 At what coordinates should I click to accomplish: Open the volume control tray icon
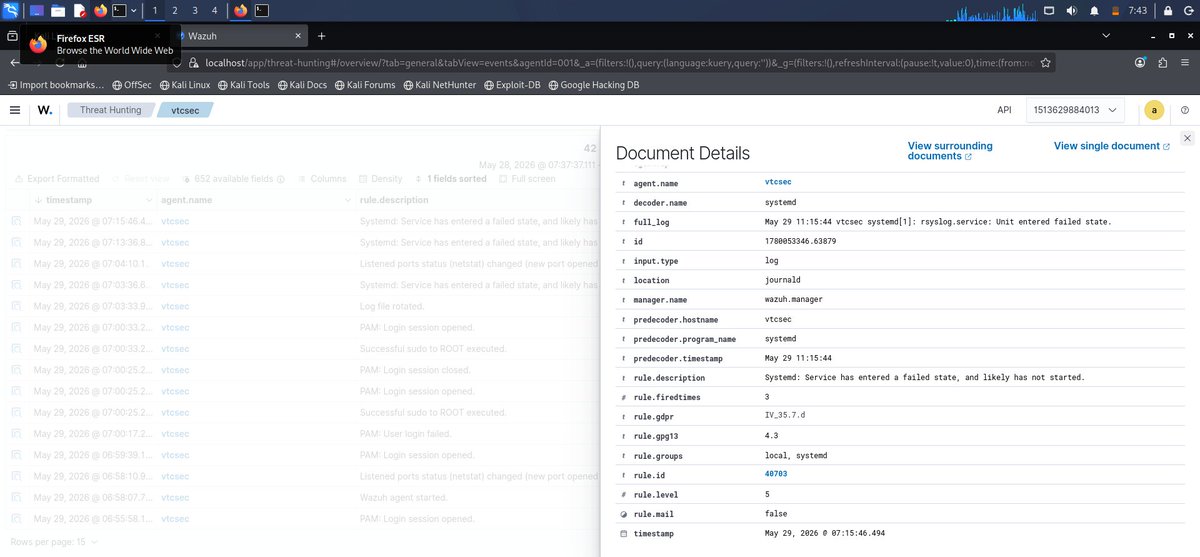pos(1071,10)
